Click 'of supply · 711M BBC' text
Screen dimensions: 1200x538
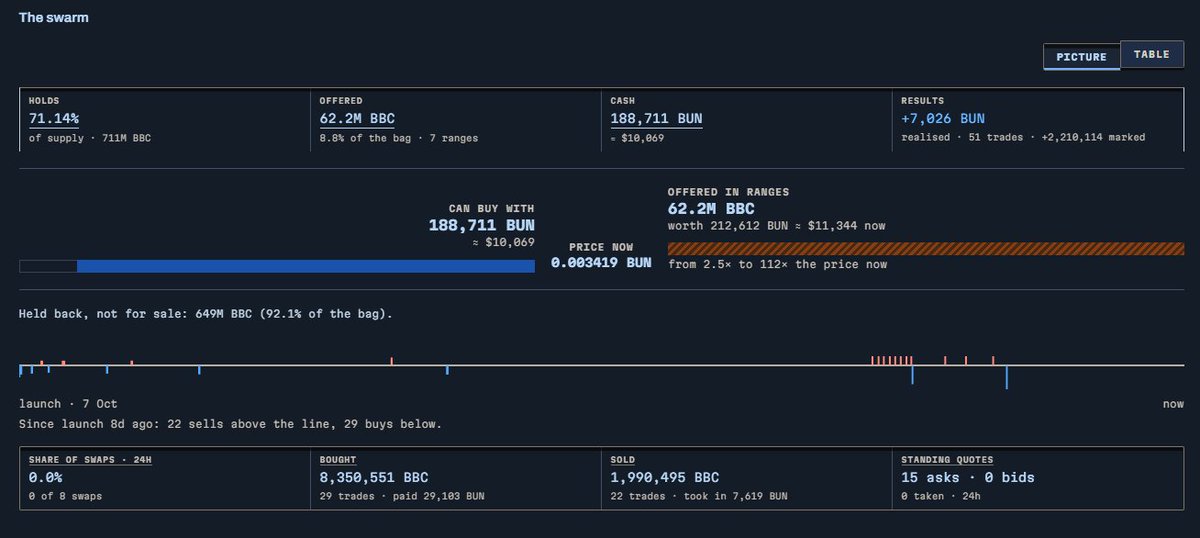88,137
